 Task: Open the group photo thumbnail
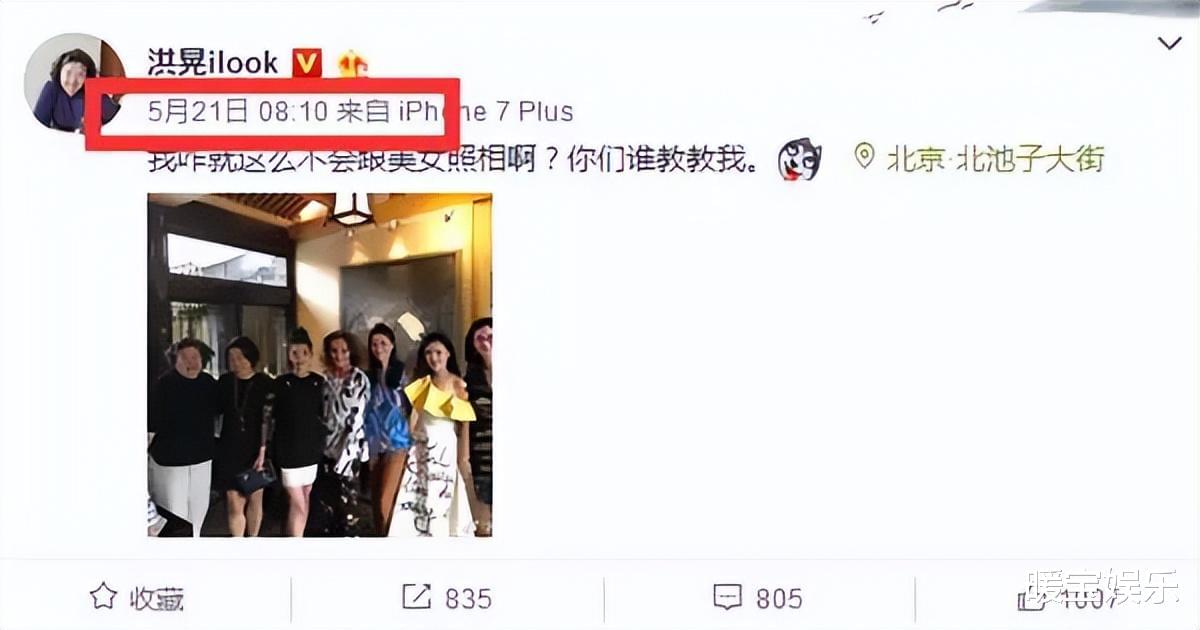(x=320, y=365)
